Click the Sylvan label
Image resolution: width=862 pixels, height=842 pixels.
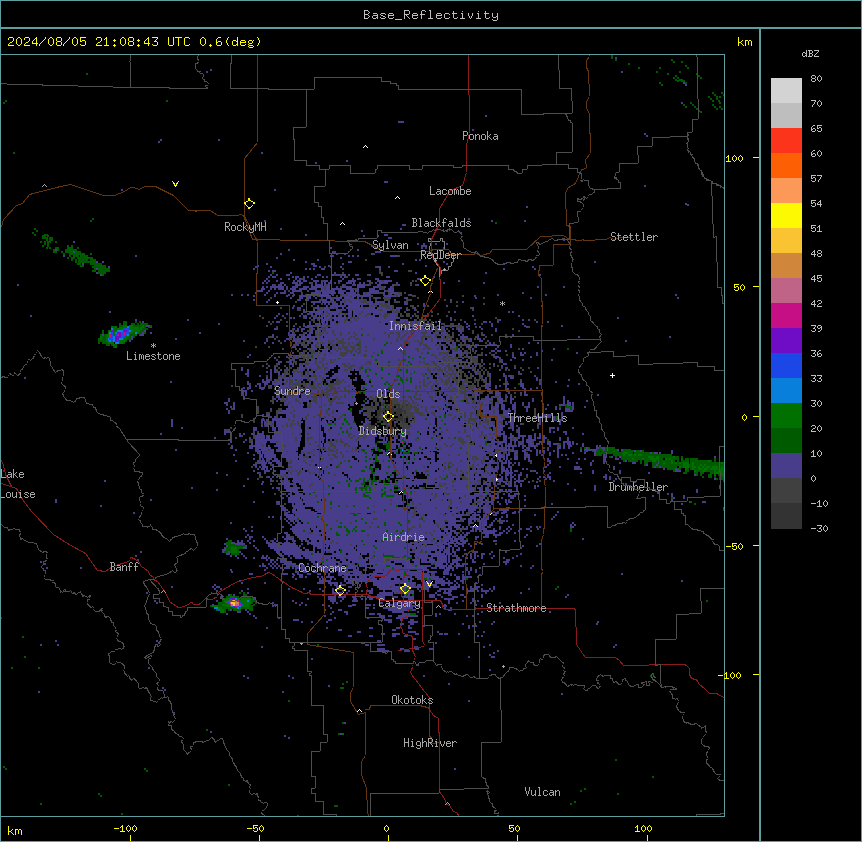pos(390,245)
